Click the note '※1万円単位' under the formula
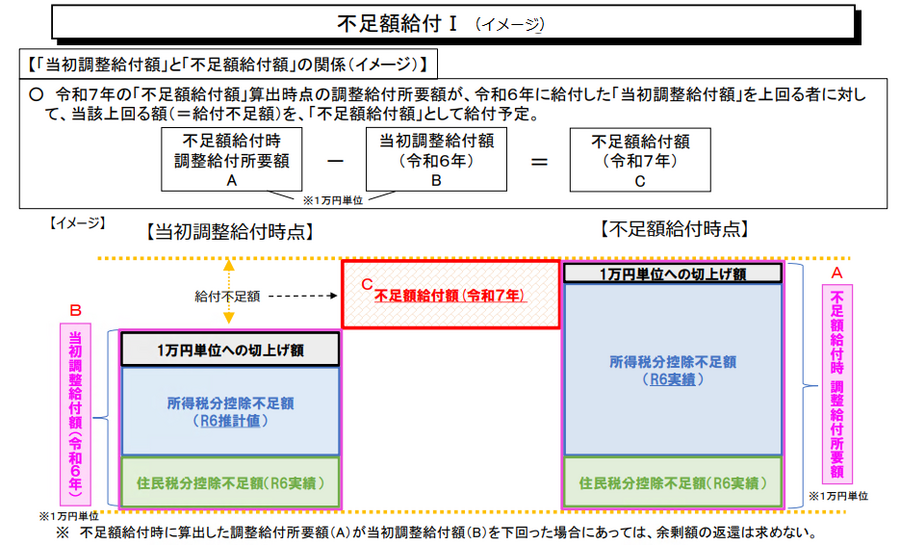Viewport: 900px width, 545px height. 333,200
